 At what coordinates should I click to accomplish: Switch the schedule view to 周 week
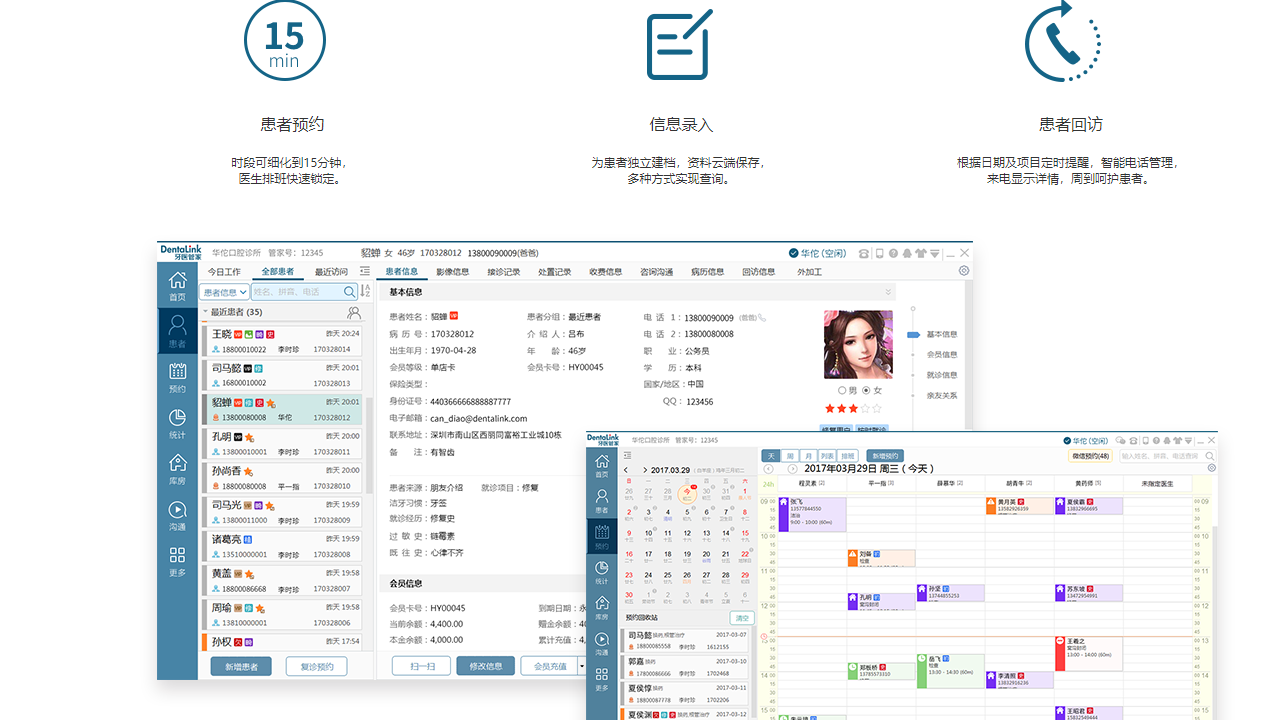point(790,455)
